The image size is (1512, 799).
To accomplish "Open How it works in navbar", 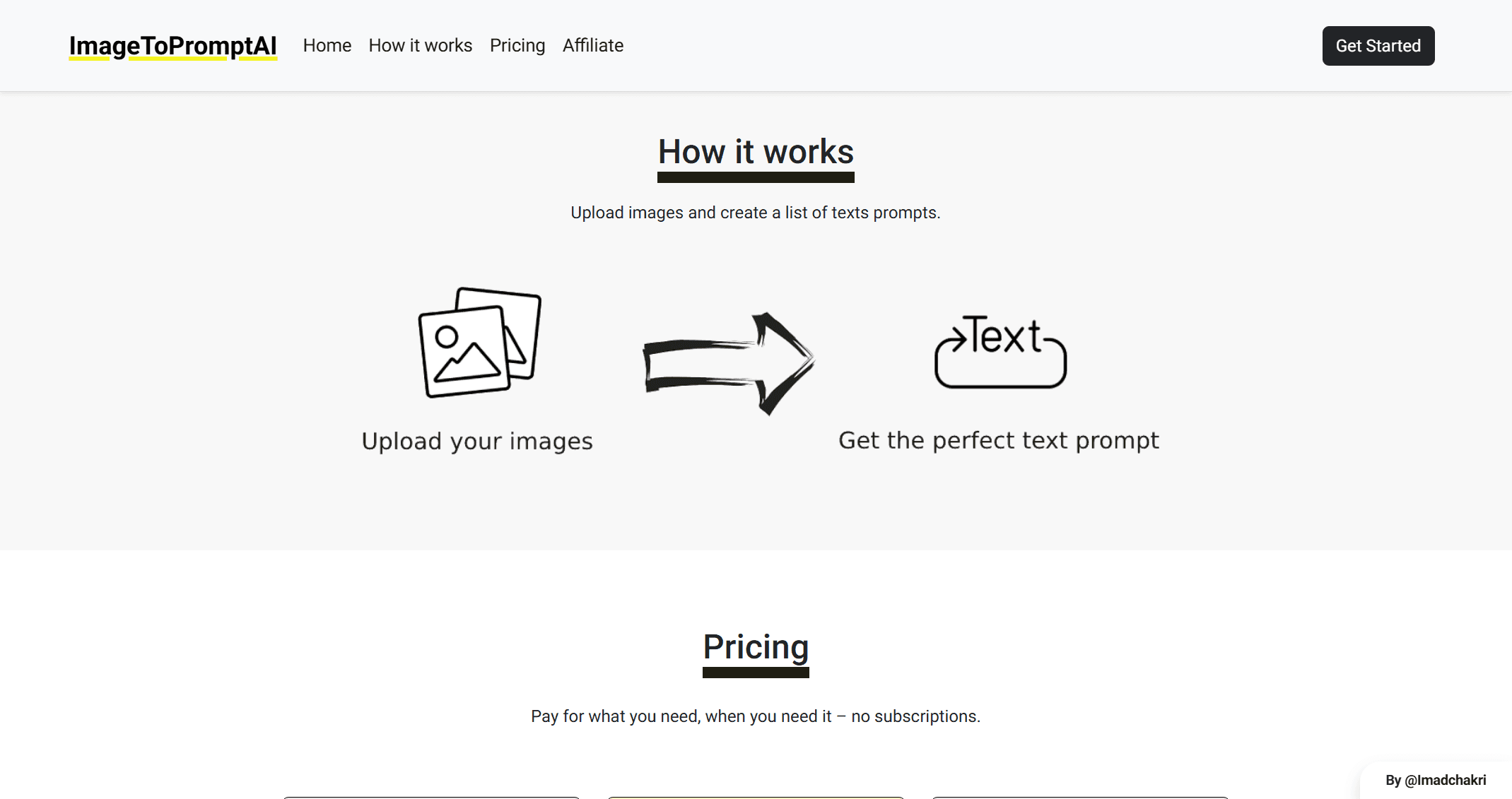I will tap(420, 46).
